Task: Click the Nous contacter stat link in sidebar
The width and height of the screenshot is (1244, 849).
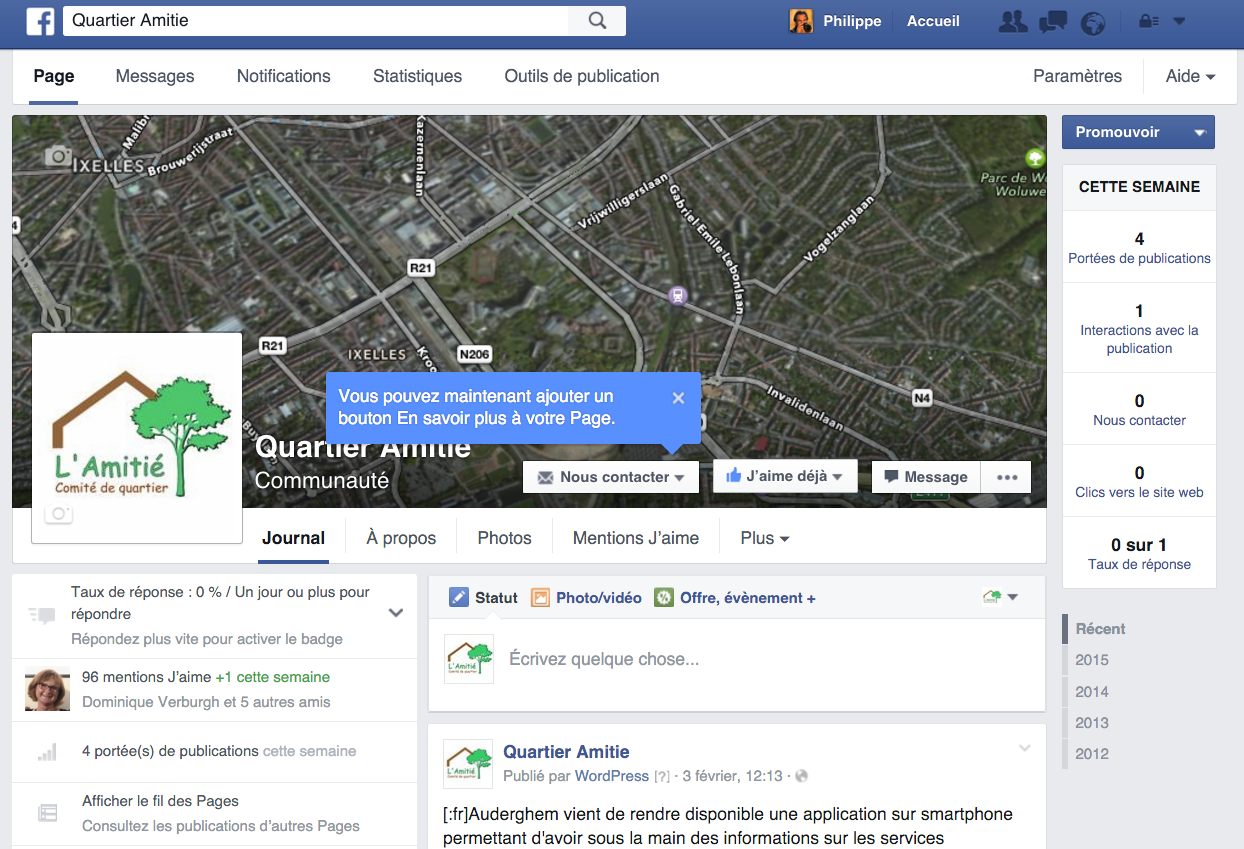Action: click(1139, 420)
